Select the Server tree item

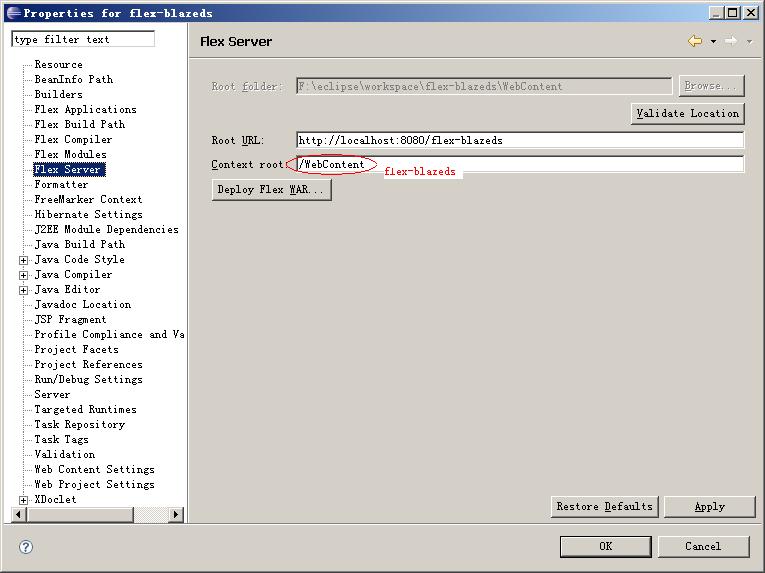click(x=52, y=394)
